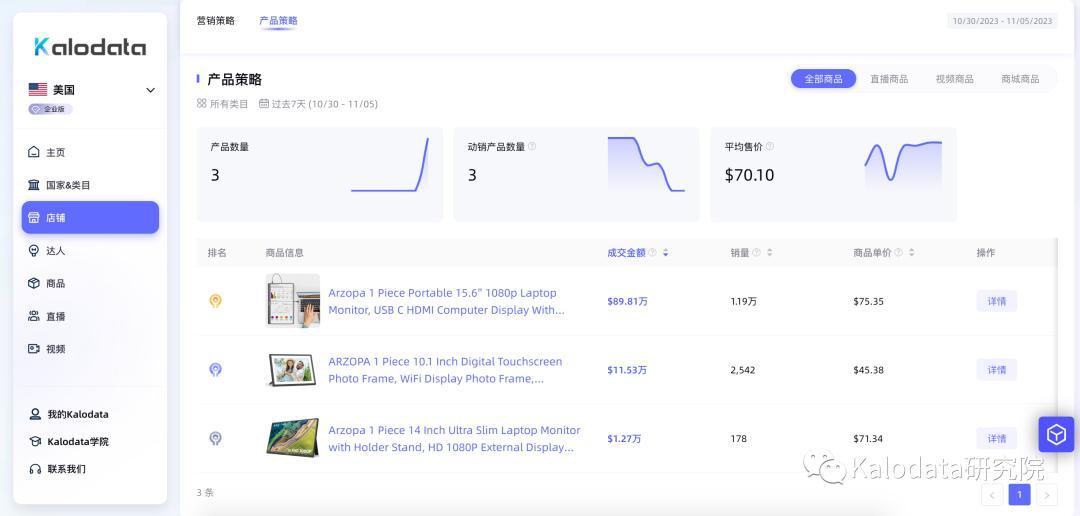
Task: Select the 店铺 sidebar item
Action: (x=90, y=218)
